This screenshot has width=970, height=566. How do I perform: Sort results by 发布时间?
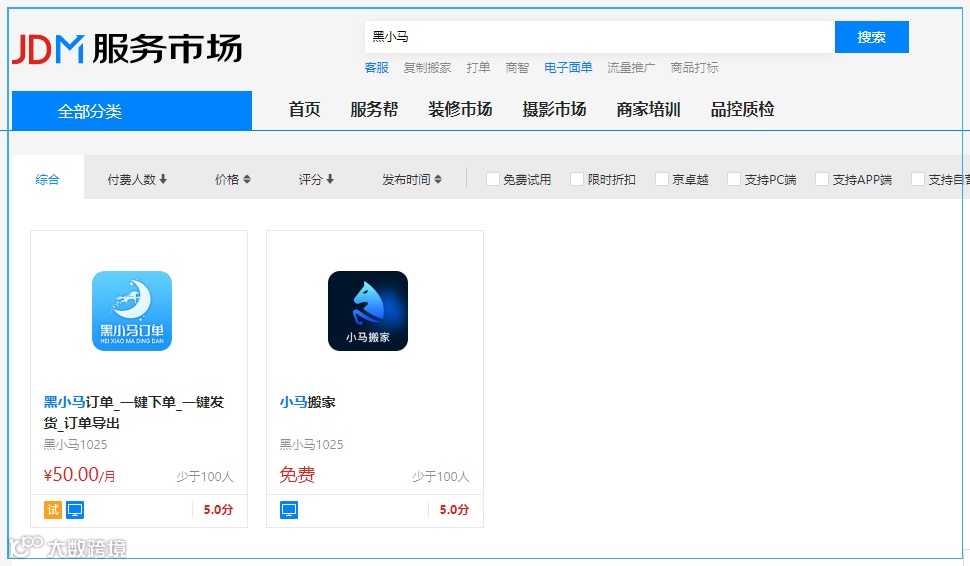coord(412,179)
